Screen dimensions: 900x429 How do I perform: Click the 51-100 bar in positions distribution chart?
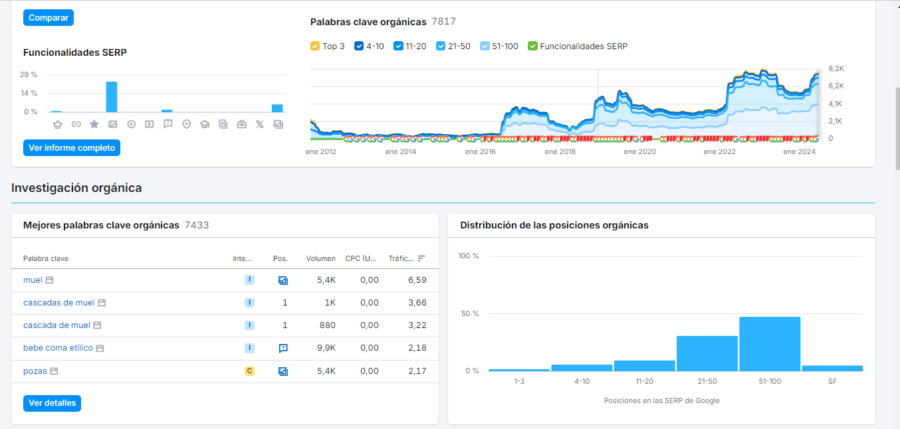pos(769,344)
